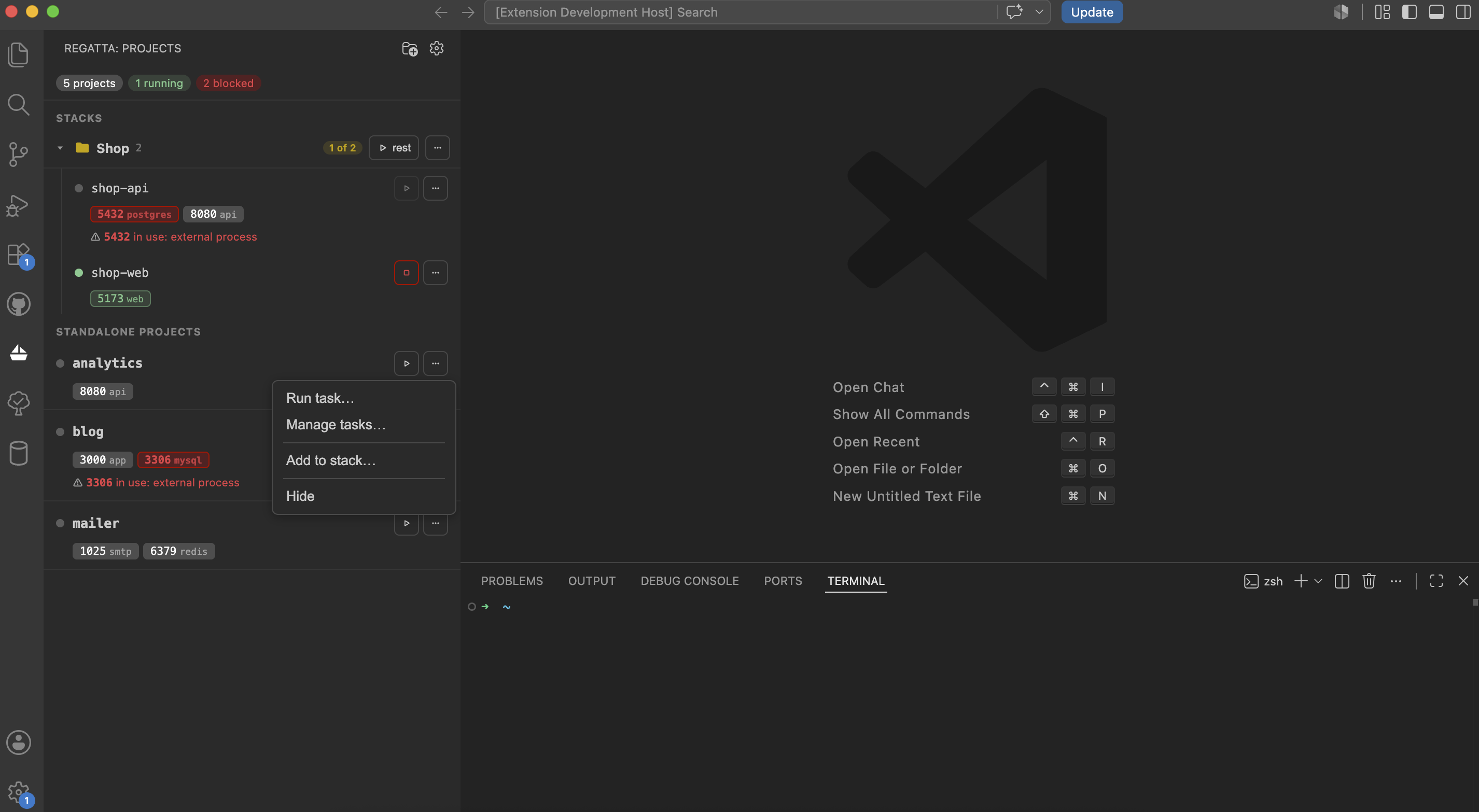The image size is (1479, 812).
Task: Click the title bar search field
Action: (x=741, y=12)
